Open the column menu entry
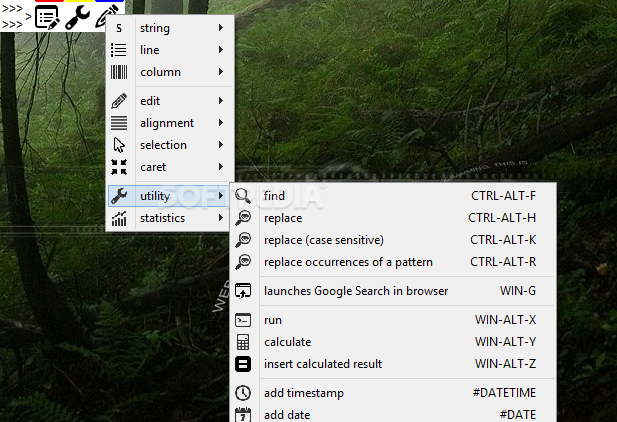The image size is (617, 422). 170,72
